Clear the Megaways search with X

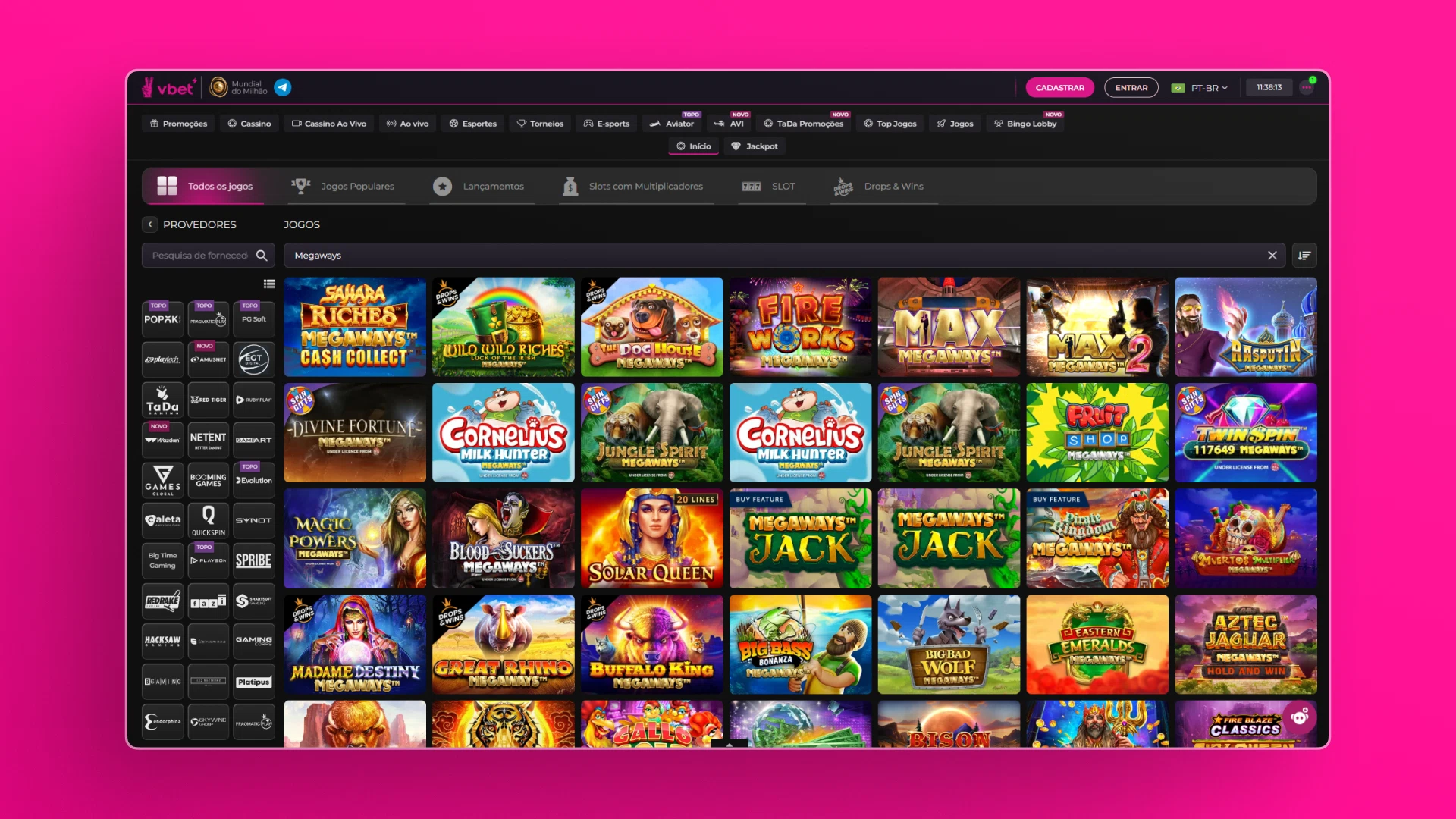click(1272, 256)
